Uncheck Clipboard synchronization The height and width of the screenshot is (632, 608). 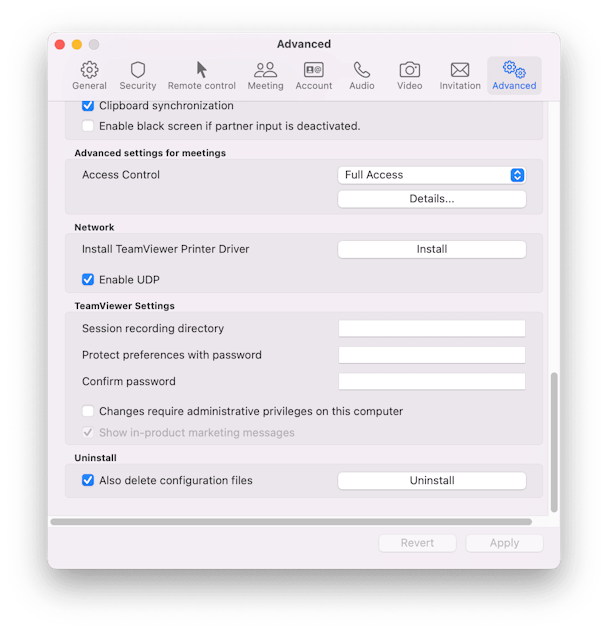tap(88, 106)
